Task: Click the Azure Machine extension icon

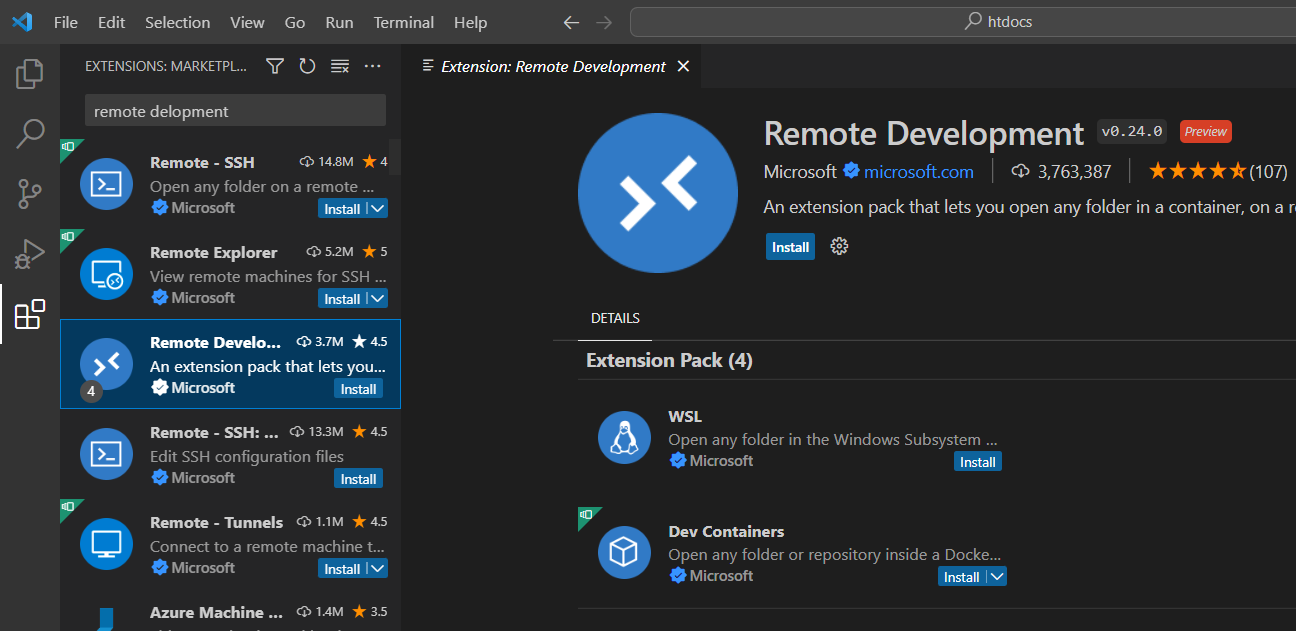Action: pos(106,618)
